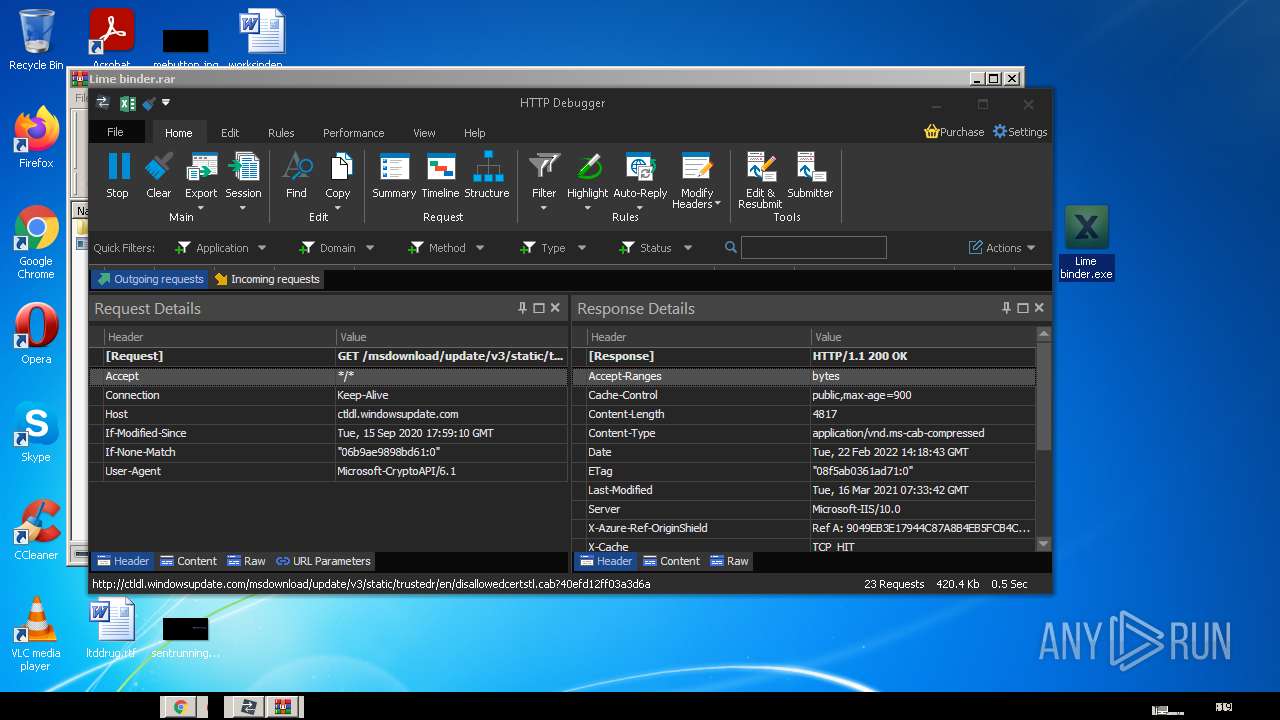Open the Domain quick filter dropdown
Image resolution: width=1280 pixels, height=720 pixels.
[370, 248]
